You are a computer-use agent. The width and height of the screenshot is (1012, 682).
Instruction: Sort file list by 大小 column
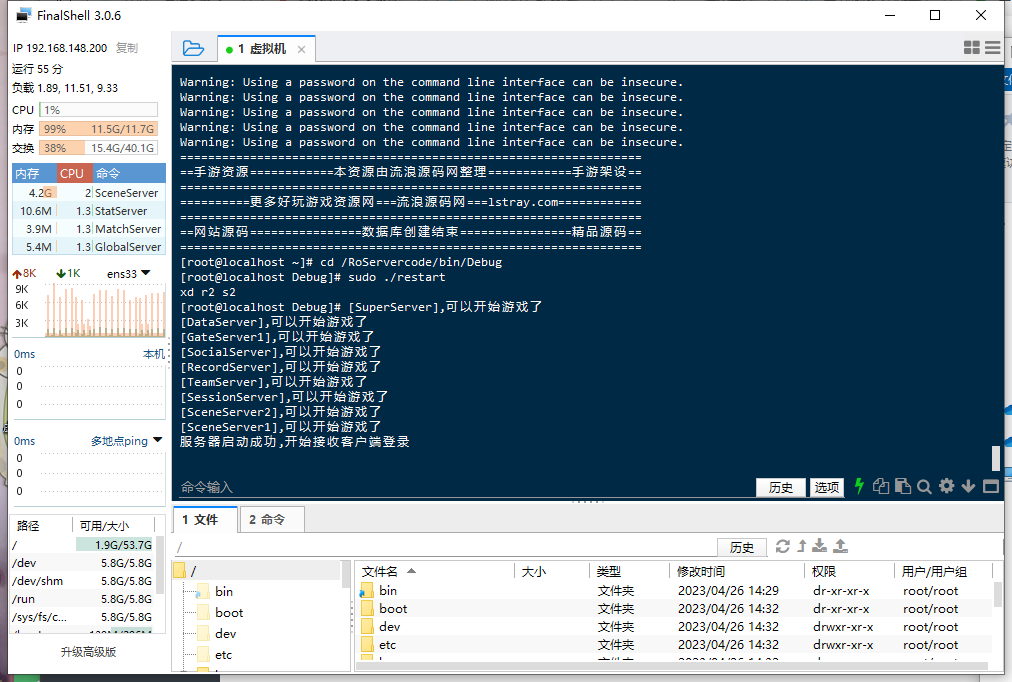[551, 571]
